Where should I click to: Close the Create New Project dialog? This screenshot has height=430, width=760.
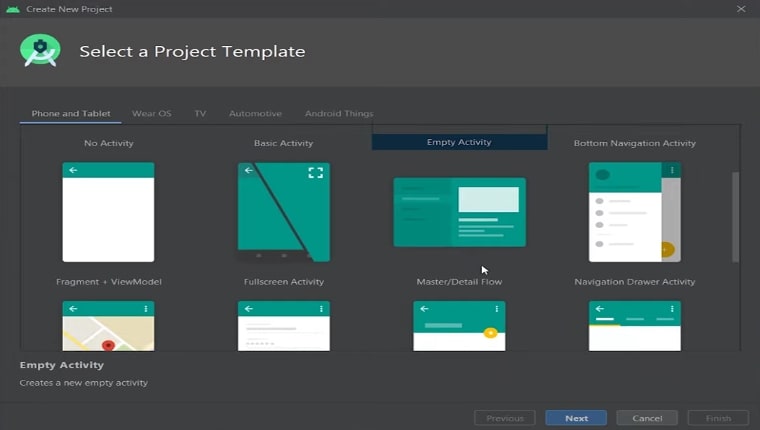pos(741,9)
